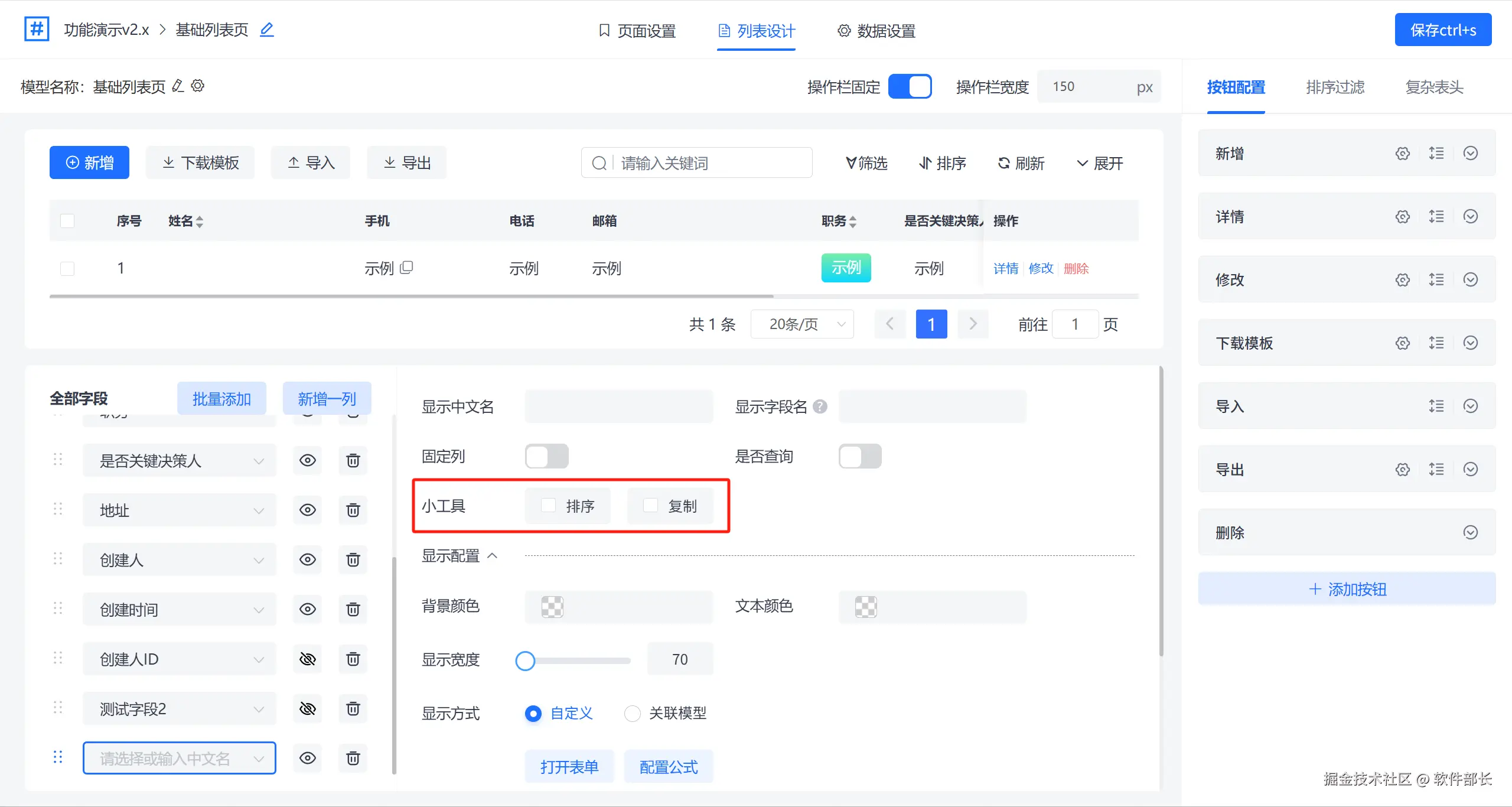Delete the 地址 field with trash icon

(353, 510)
